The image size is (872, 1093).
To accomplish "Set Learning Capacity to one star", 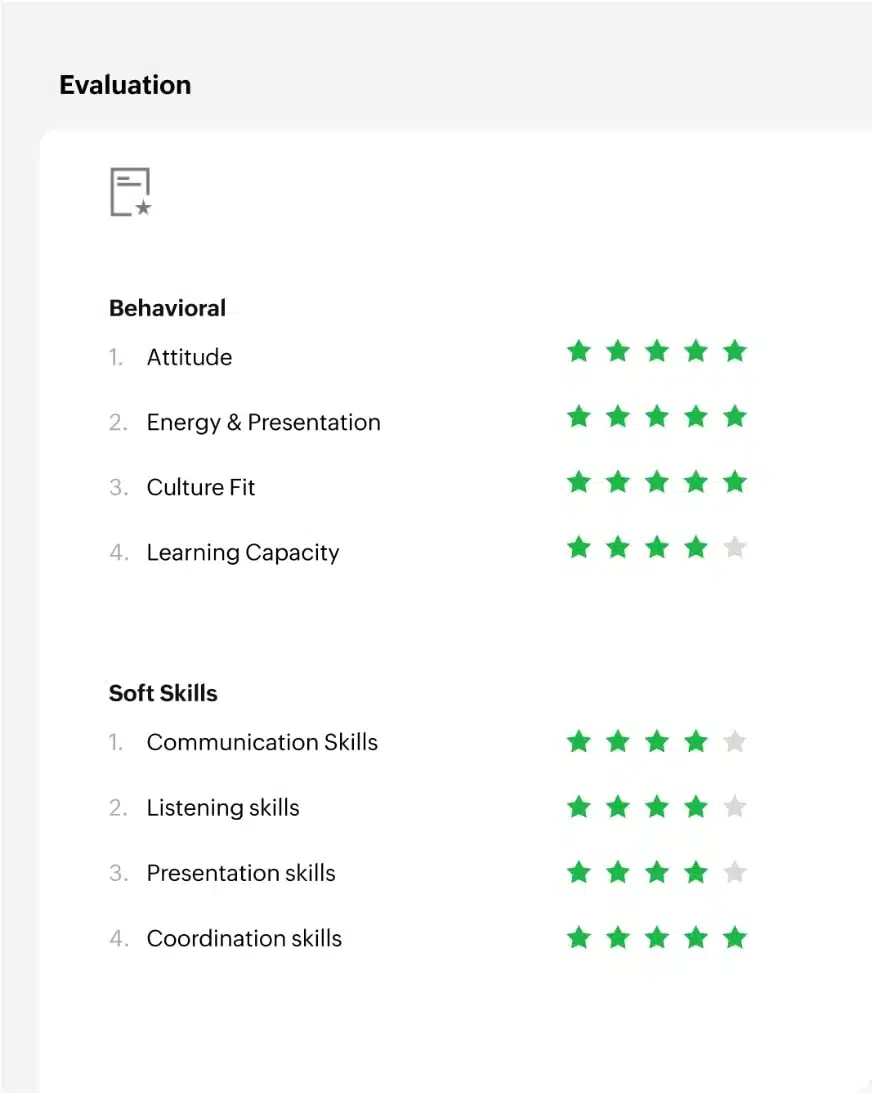I will click(x=578, y=548).
